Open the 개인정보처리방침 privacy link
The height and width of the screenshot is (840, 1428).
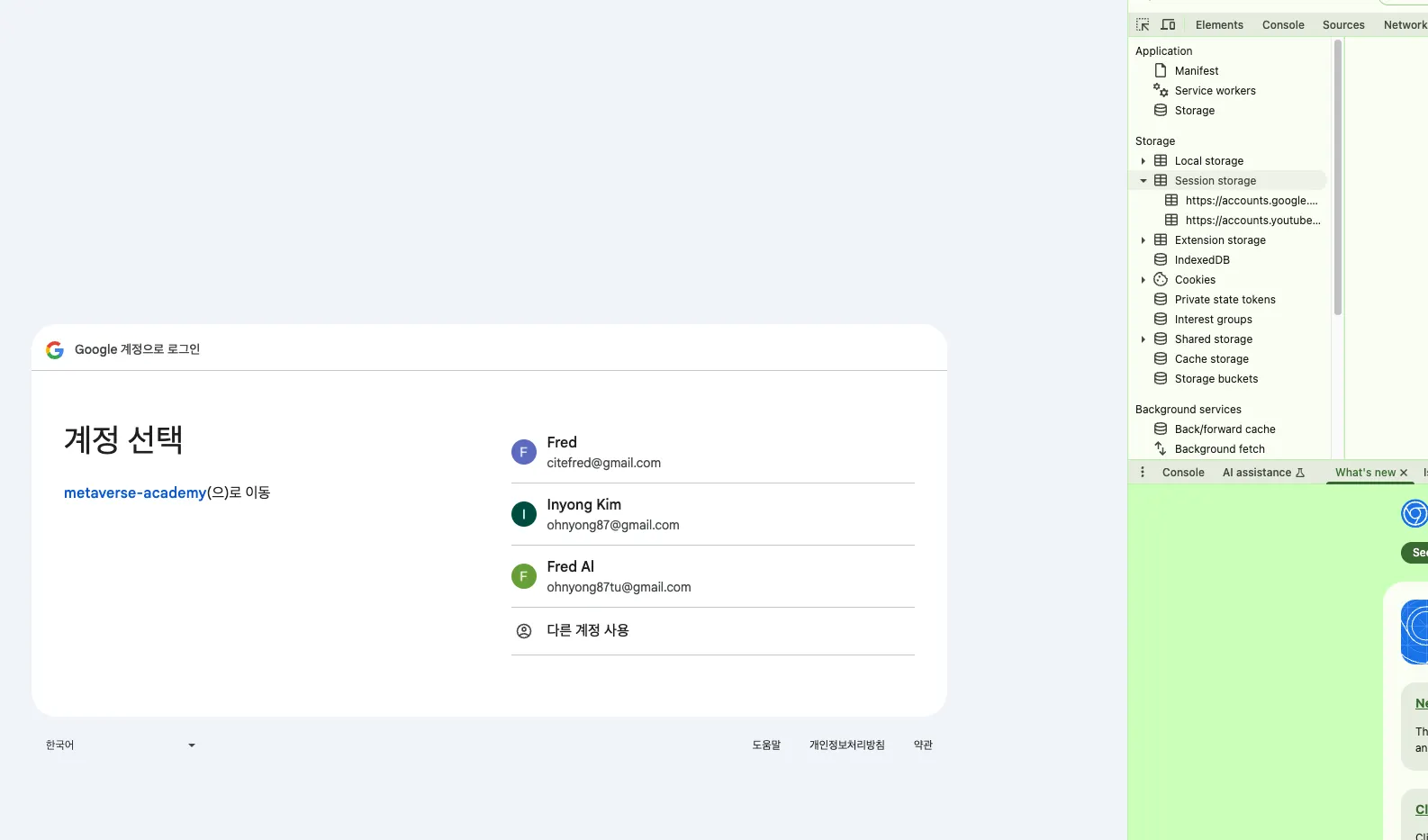(x=846, y=745)
